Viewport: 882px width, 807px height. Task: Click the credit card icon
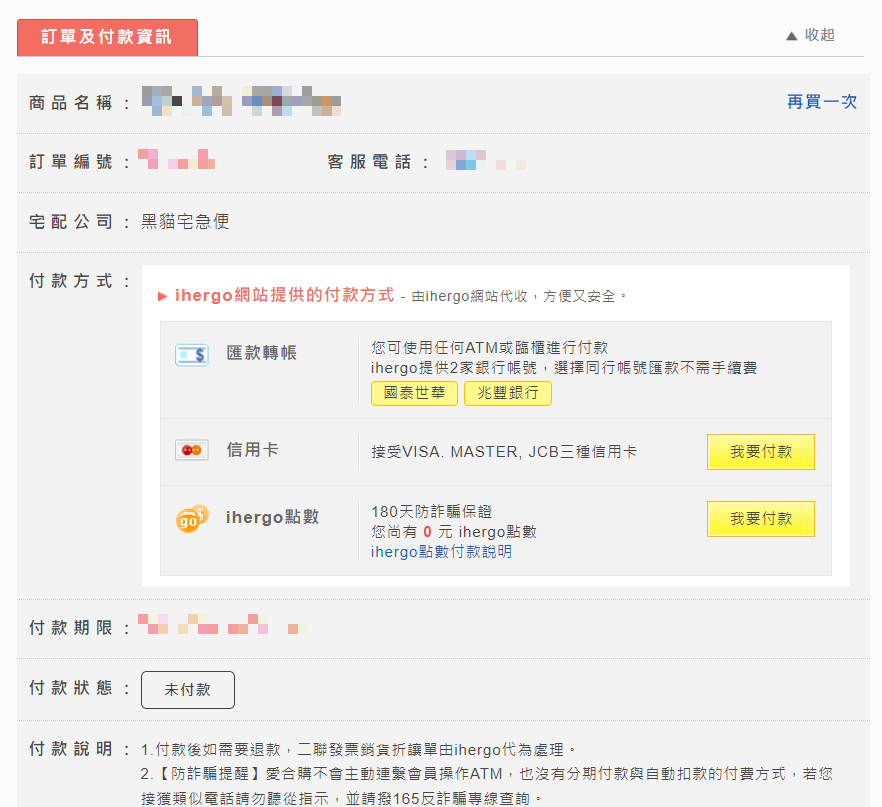pos(192,450)
